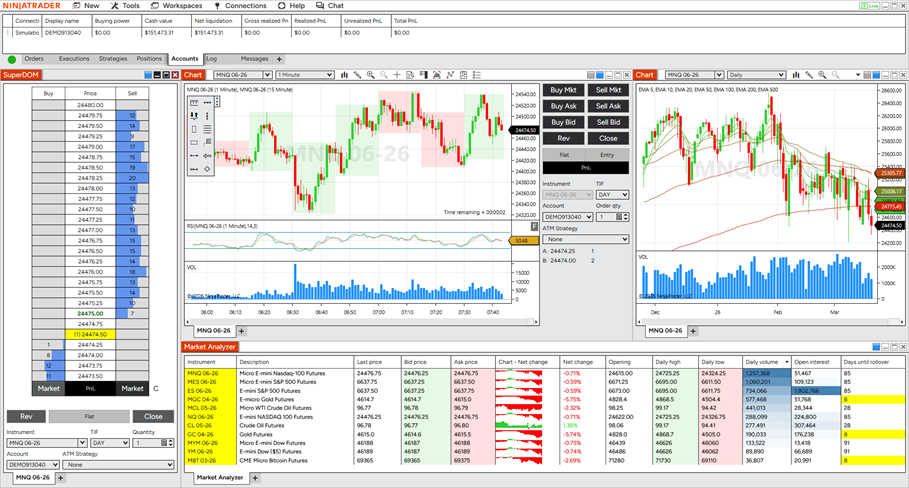This screenshot has height=488, width=909.
Task: Open strategies icon in 1 Minute chart toolbar
Action: tap(463, 75)
